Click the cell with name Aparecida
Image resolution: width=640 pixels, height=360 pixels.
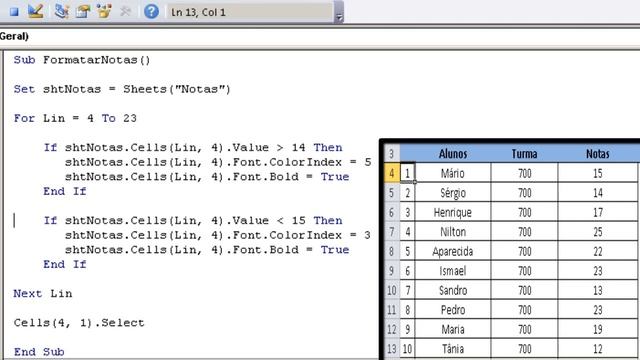click(x=453, y=251)
